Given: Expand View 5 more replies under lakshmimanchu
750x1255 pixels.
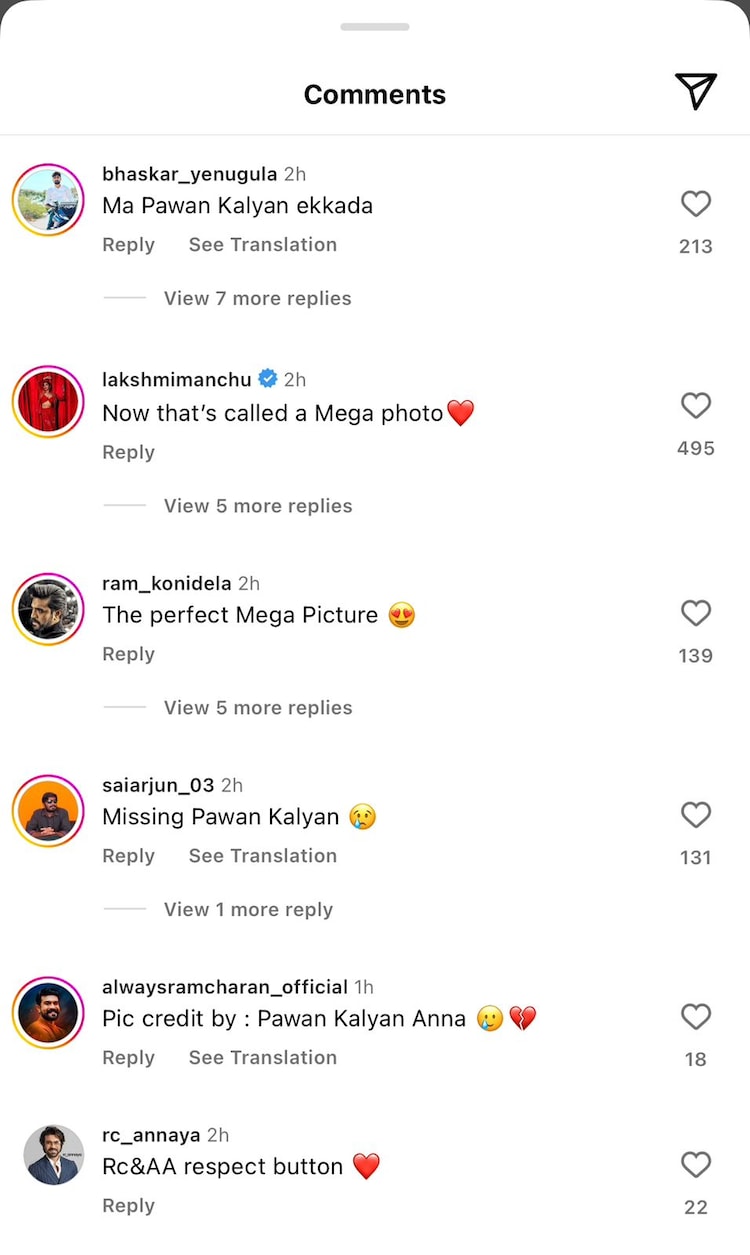Looking at the screenshot, I should (257, 506).
